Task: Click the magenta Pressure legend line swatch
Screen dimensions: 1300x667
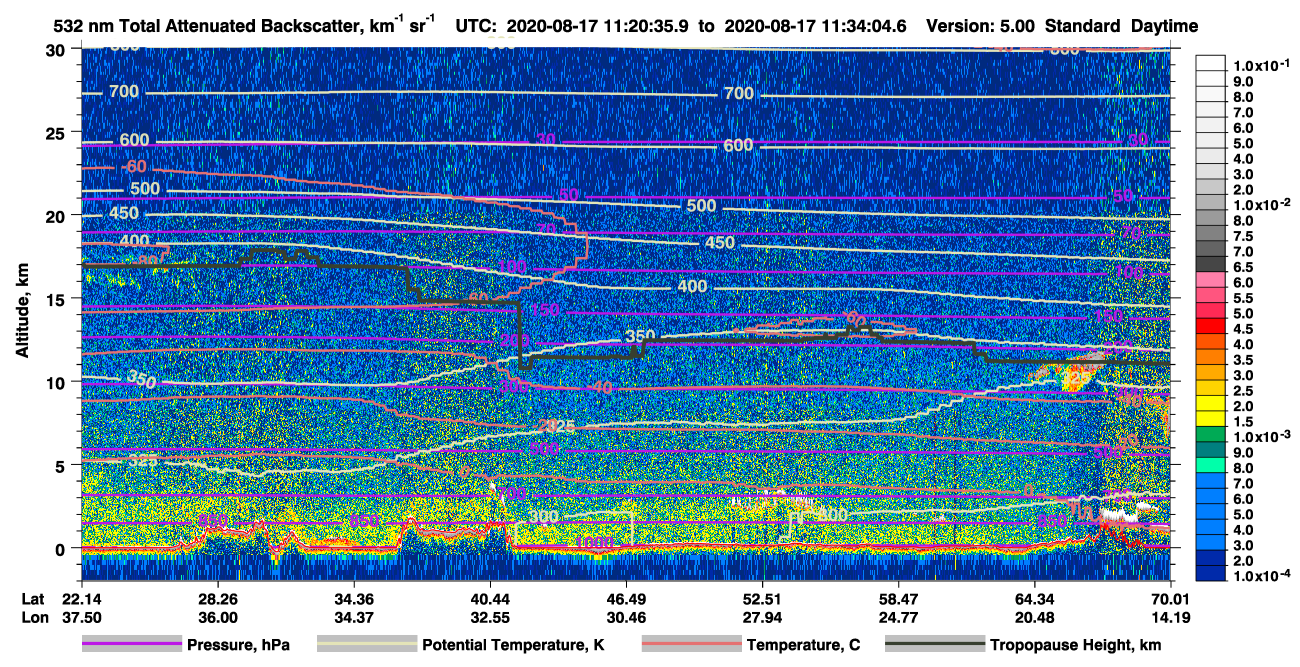Action: [132, 645]
